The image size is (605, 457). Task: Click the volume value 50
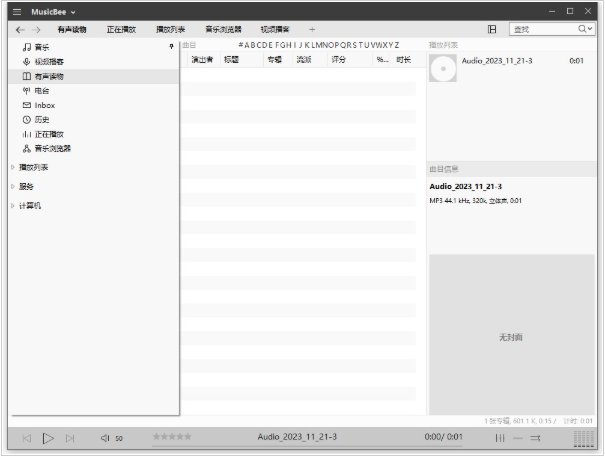(119, 438)
